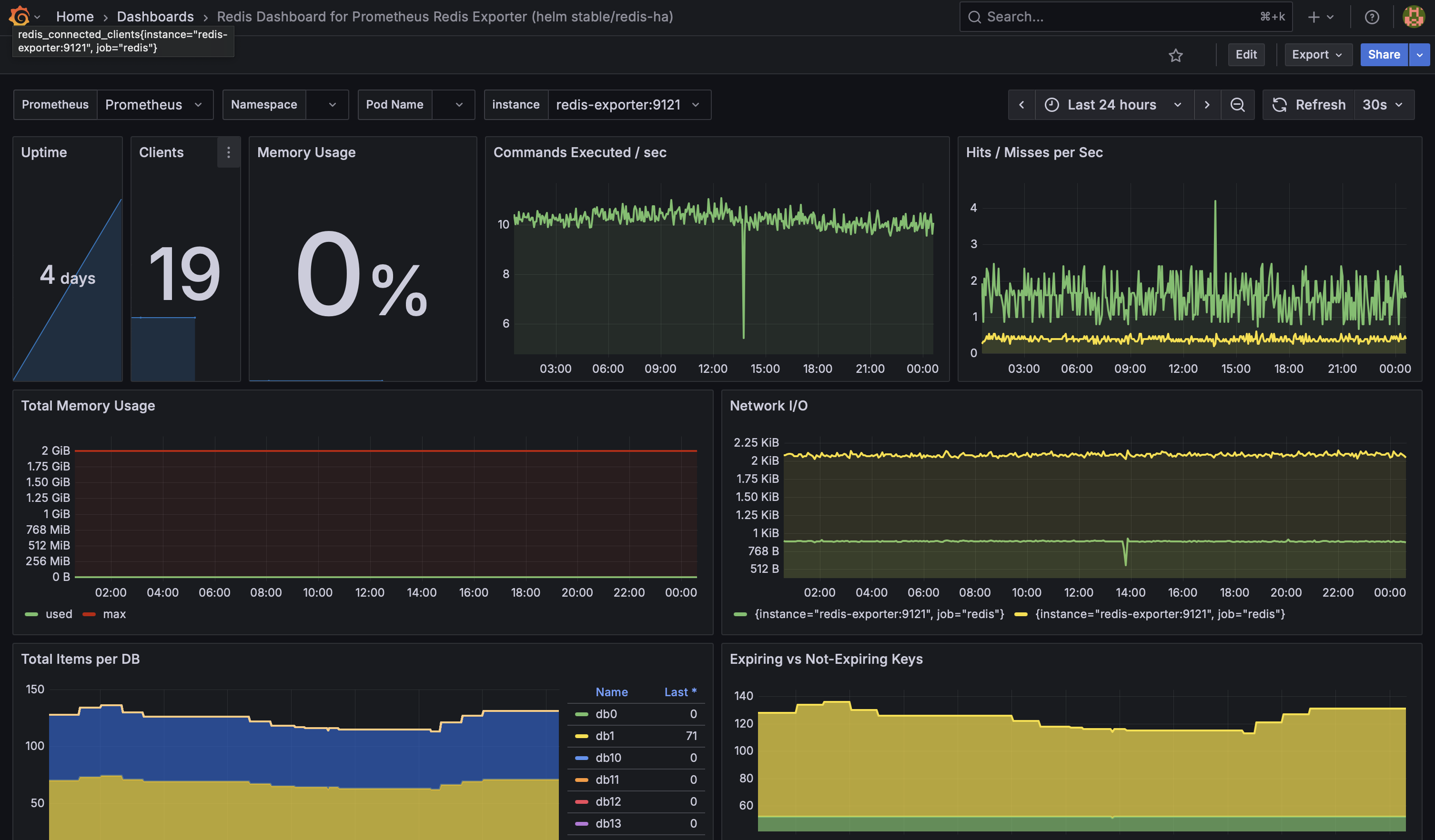This screenshot has width=1435, height=840.
Task: Click the clock icon in the time picker
Action: (x=1051, y=104)
